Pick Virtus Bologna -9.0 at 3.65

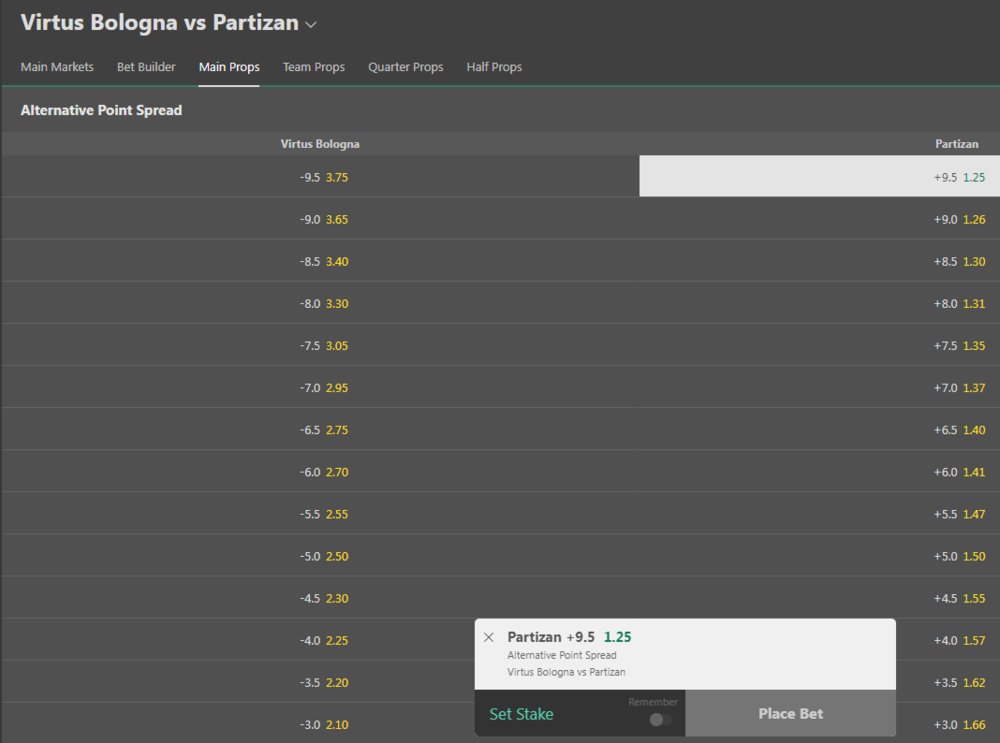click(x=320, y=219)
